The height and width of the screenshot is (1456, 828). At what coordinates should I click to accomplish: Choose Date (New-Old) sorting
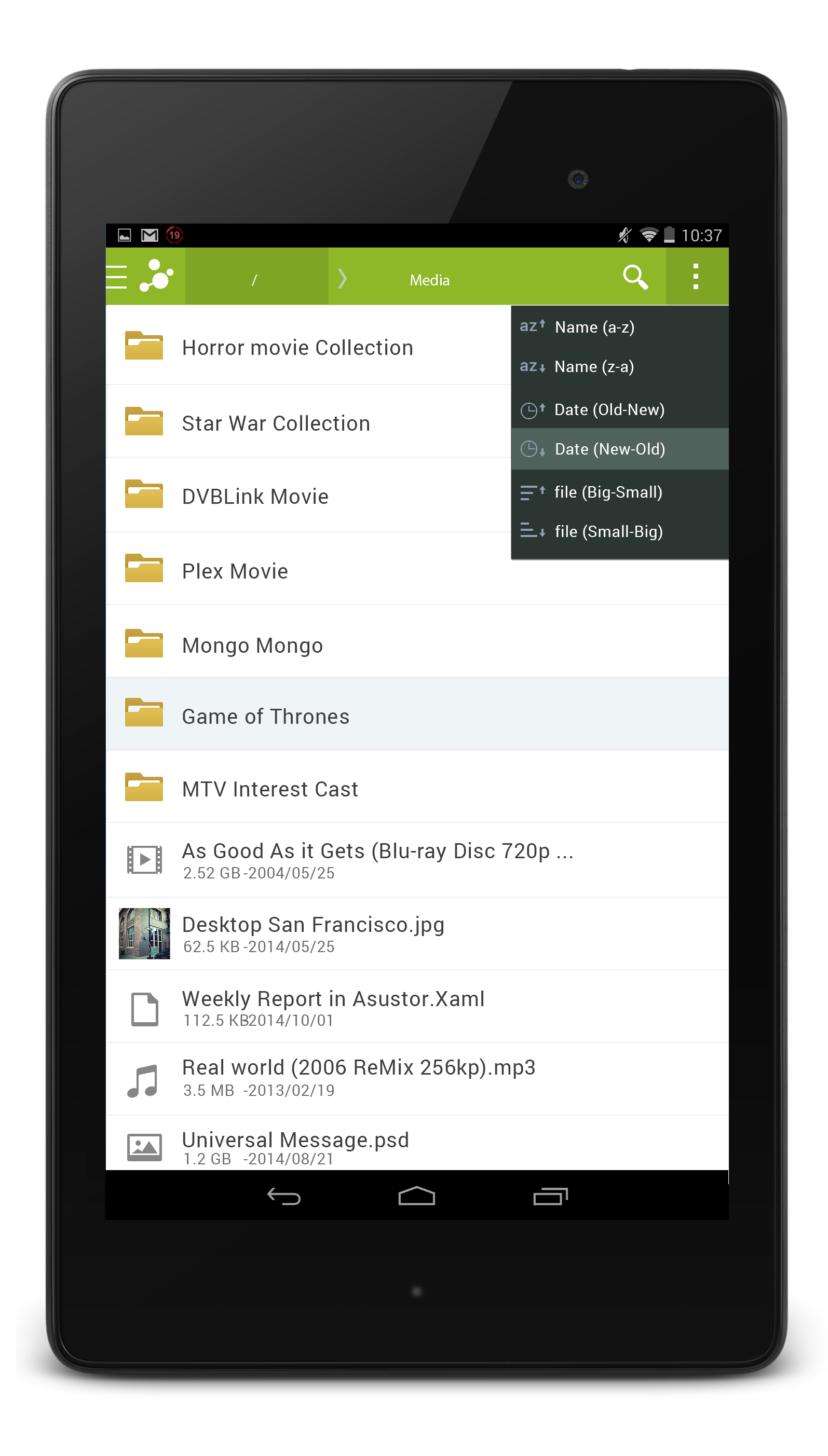(619, 449)
